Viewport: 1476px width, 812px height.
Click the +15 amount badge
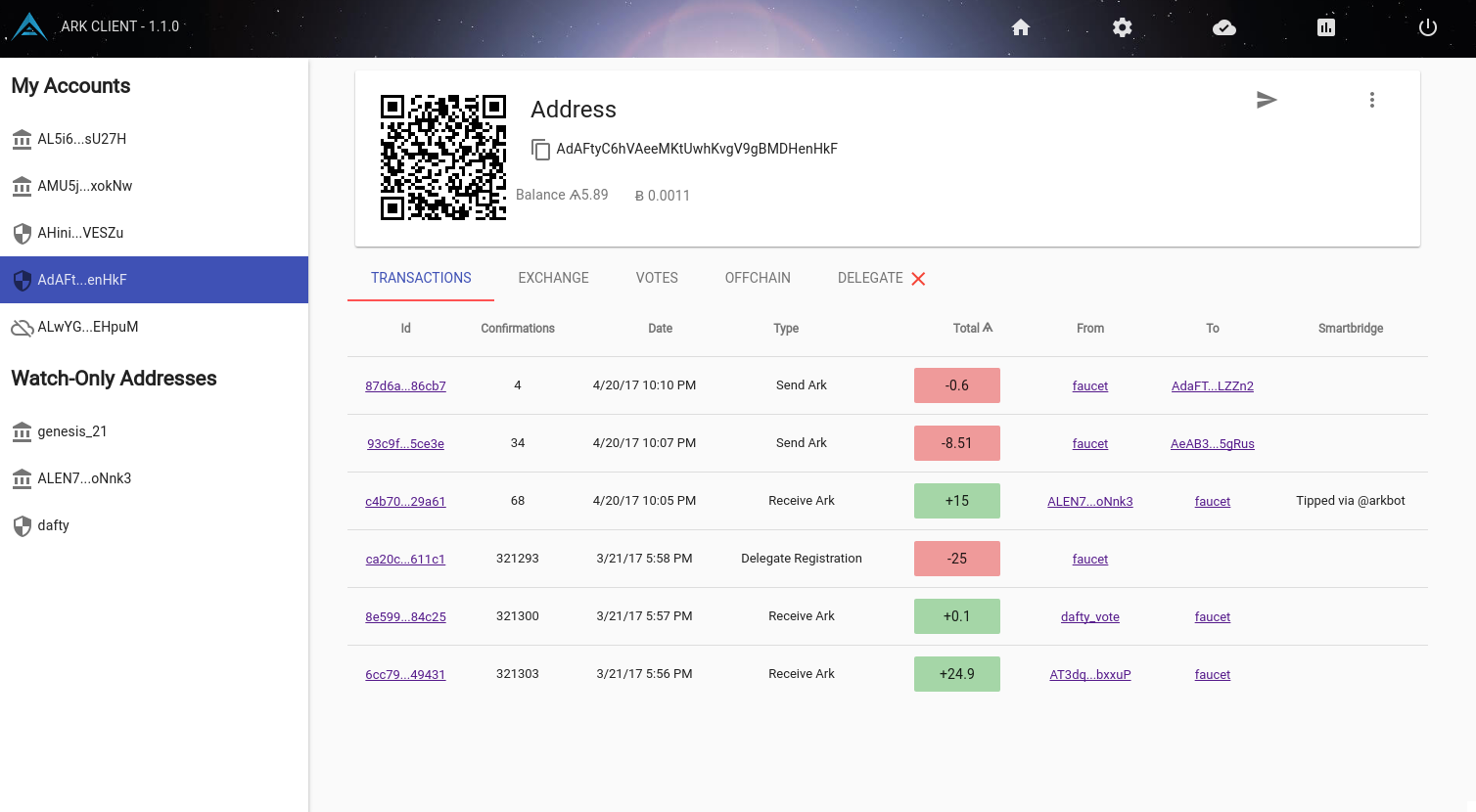[956, 501]
